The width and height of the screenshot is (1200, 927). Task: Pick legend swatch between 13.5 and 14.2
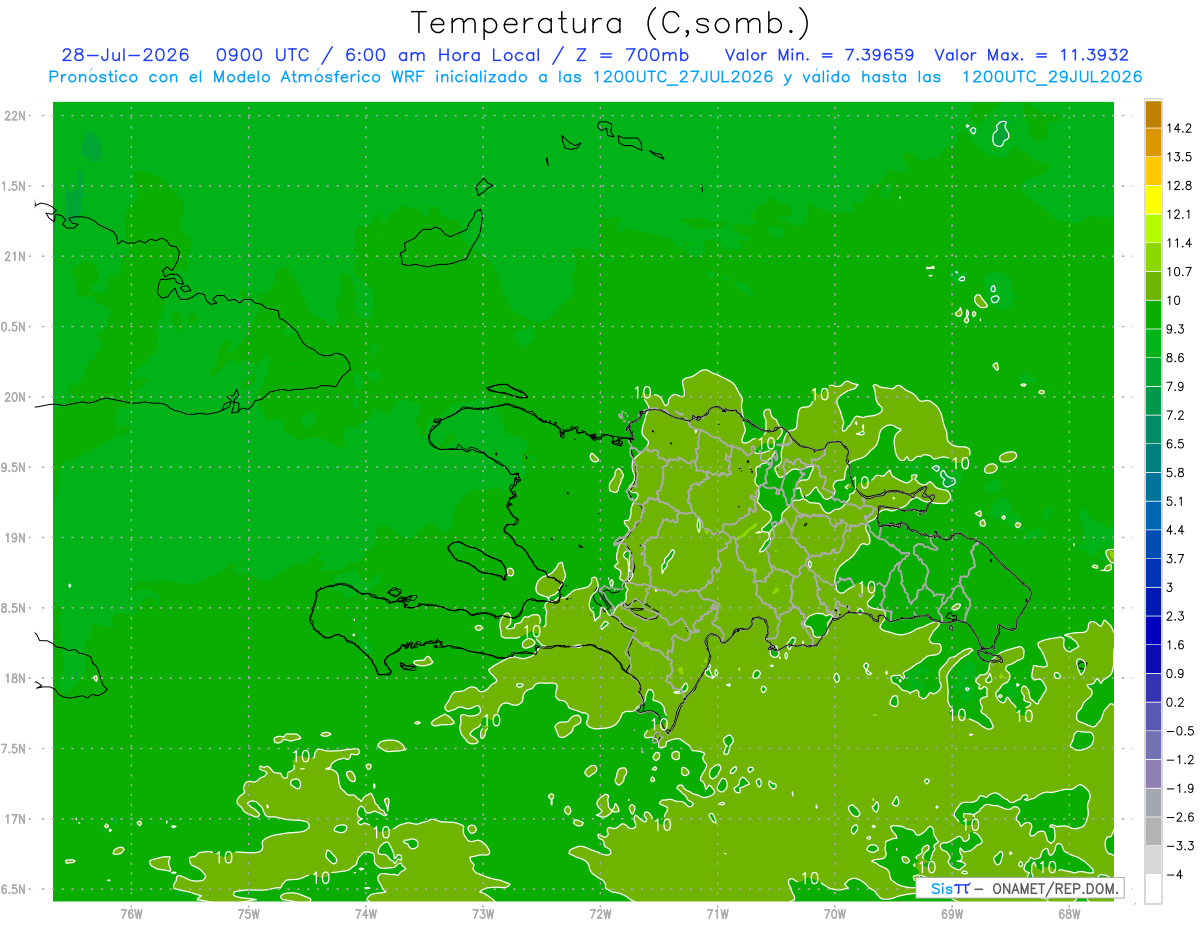pyautogui.click(x=1153, y=142)
